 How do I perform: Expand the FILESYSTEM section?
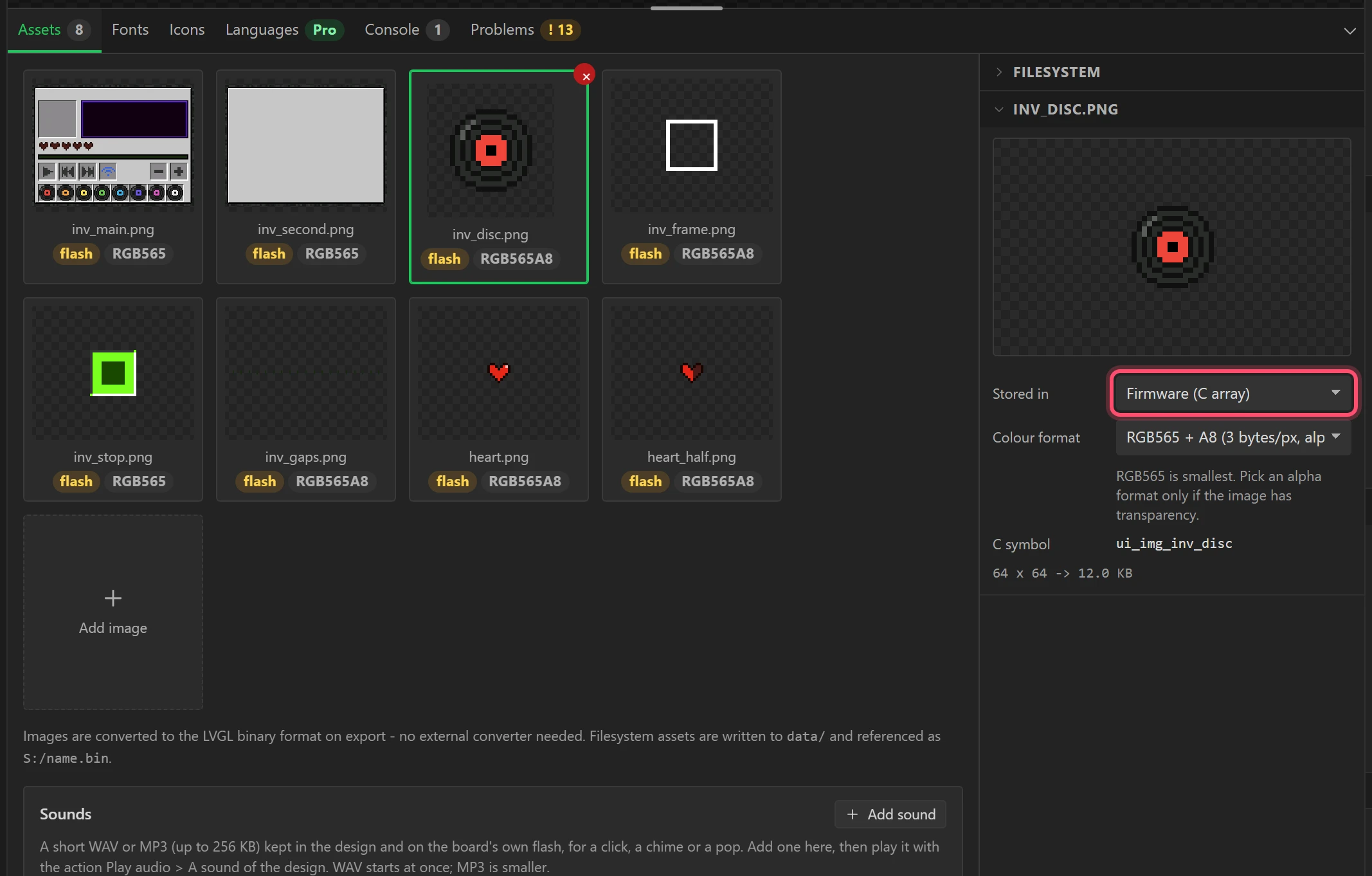[1171, 72]
